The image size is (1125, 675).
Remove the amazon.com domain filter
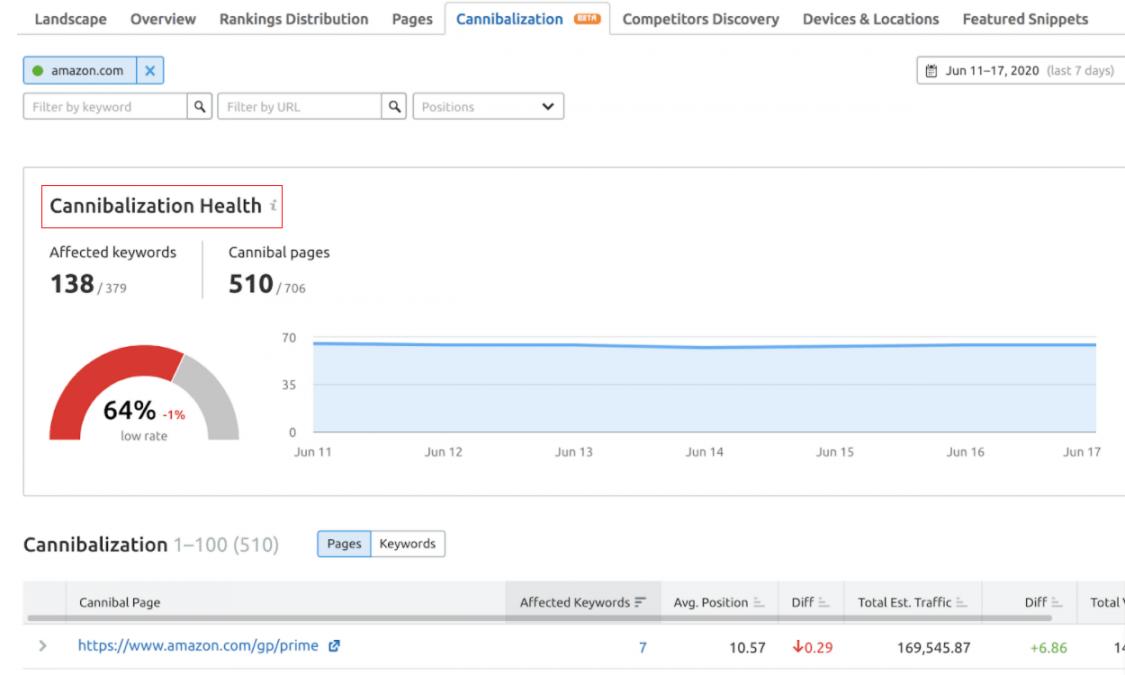(x=150, y=70)
